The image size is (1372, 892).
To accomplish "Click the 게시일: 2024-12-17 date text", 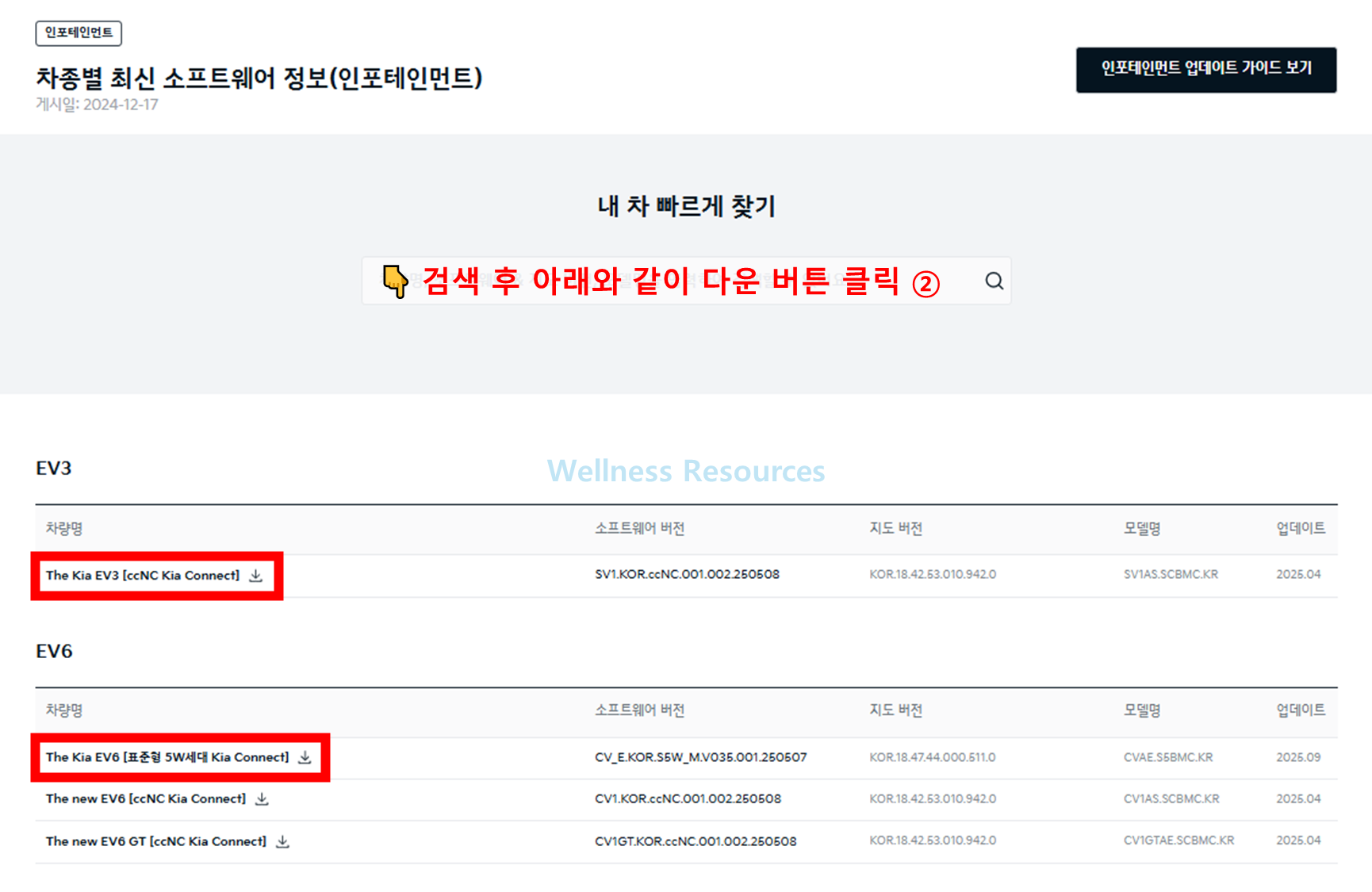I will (97, 105).
